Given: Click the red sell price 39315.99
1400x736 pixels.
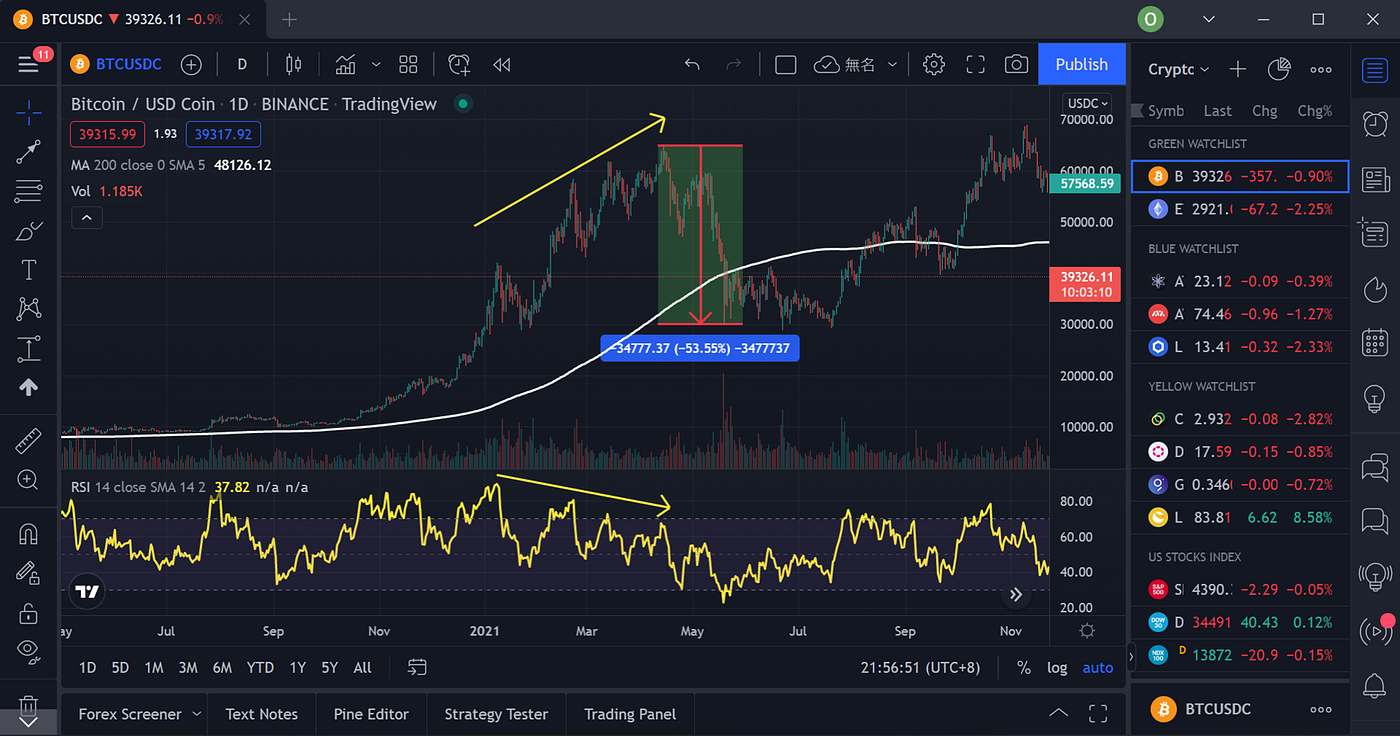Looking at the screenshot, I should click(107, 133).
